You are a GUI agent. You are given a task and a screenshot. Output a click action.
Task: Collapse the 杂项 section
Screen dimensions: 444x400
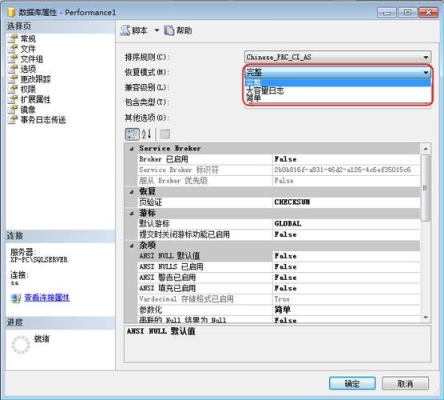click(132, 246)
